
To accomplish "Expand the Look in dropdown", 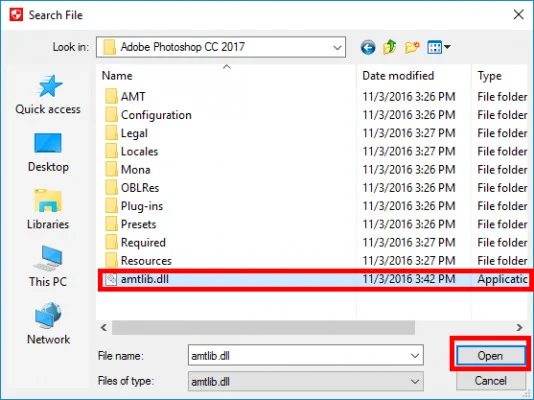I will tap(337, 47).
